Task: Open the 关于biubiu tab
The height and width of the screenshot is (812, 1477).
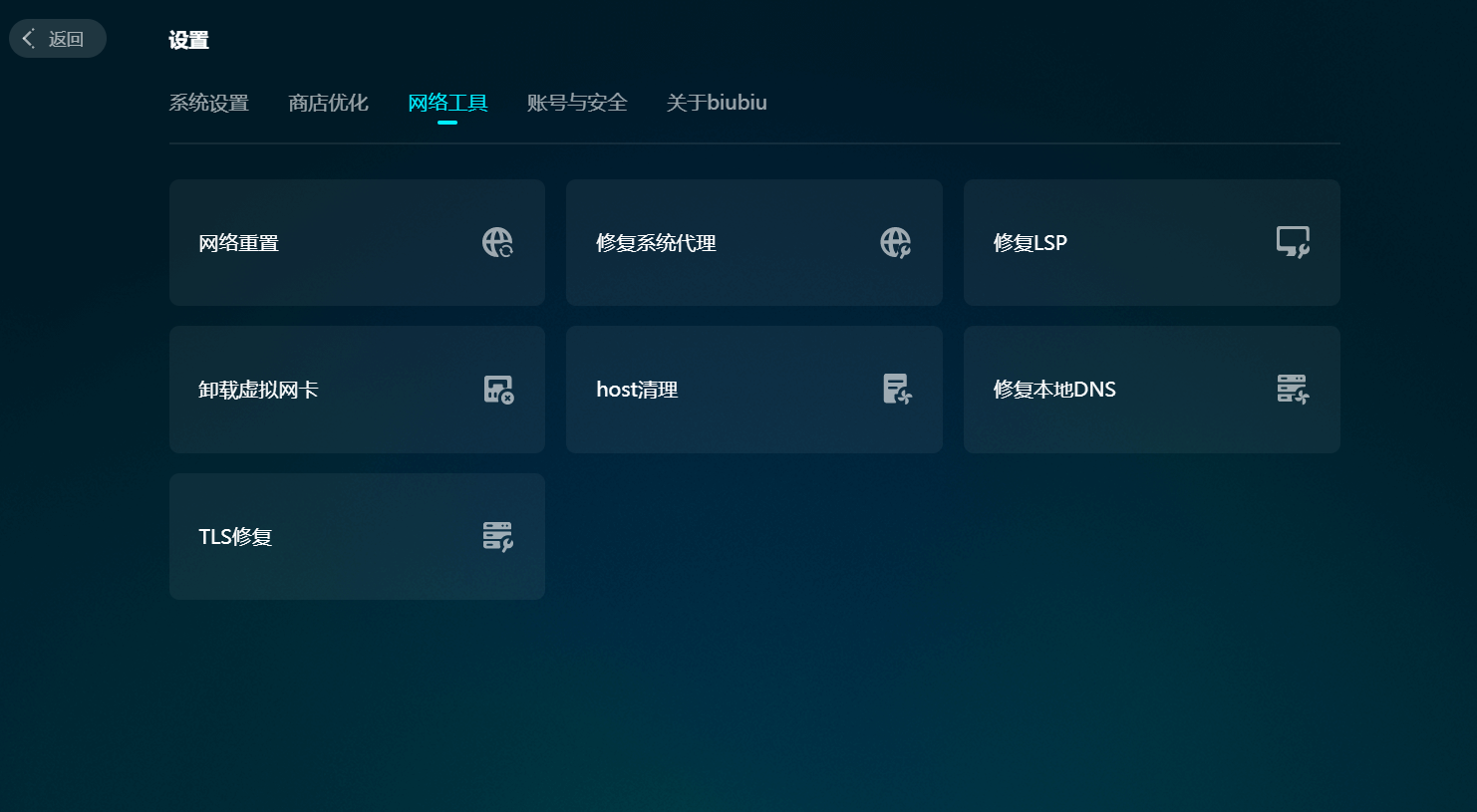Action: [717, 103]
